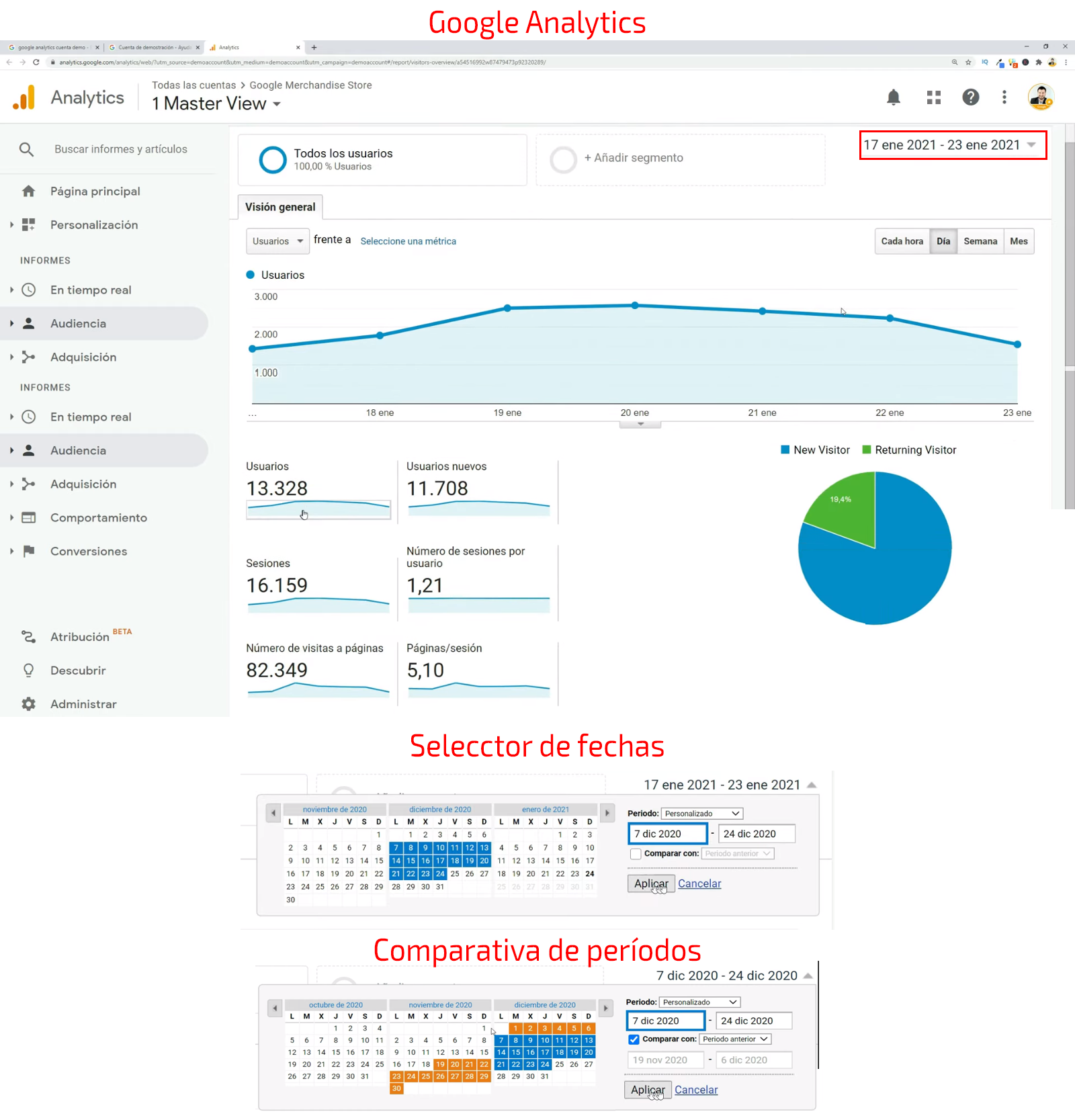Go to previous month in the Selector de fechas calendar
Viewport: 1075px width, 1120px height.
[273, 813]
